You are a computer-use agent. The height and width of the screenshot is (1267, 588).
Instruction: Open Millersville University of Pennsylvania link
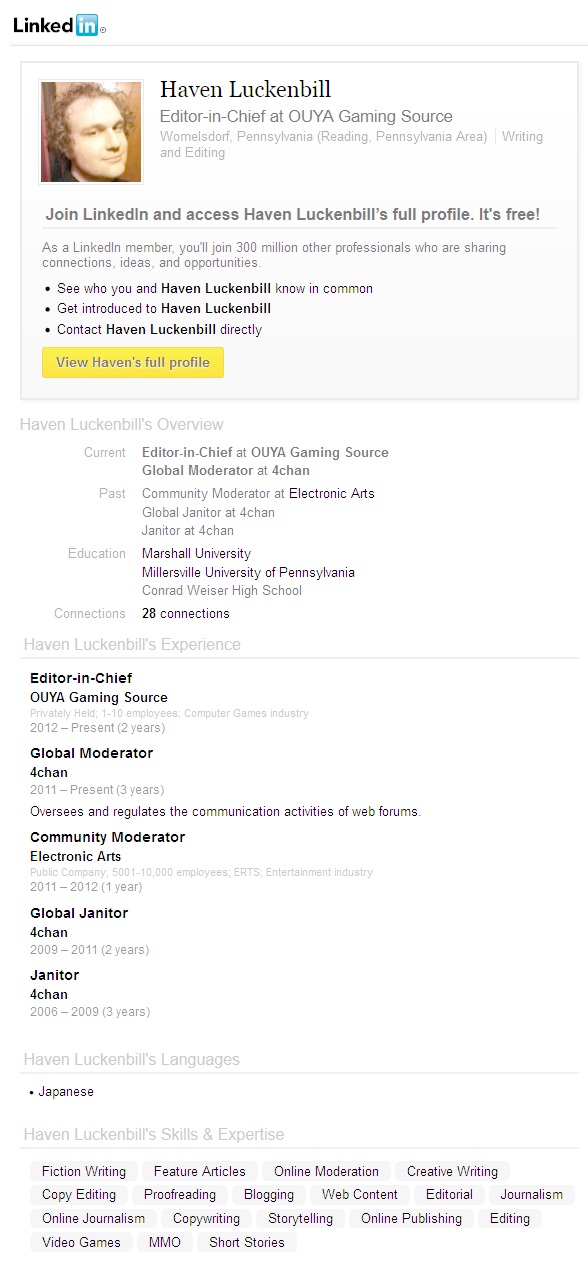(248, 572)
